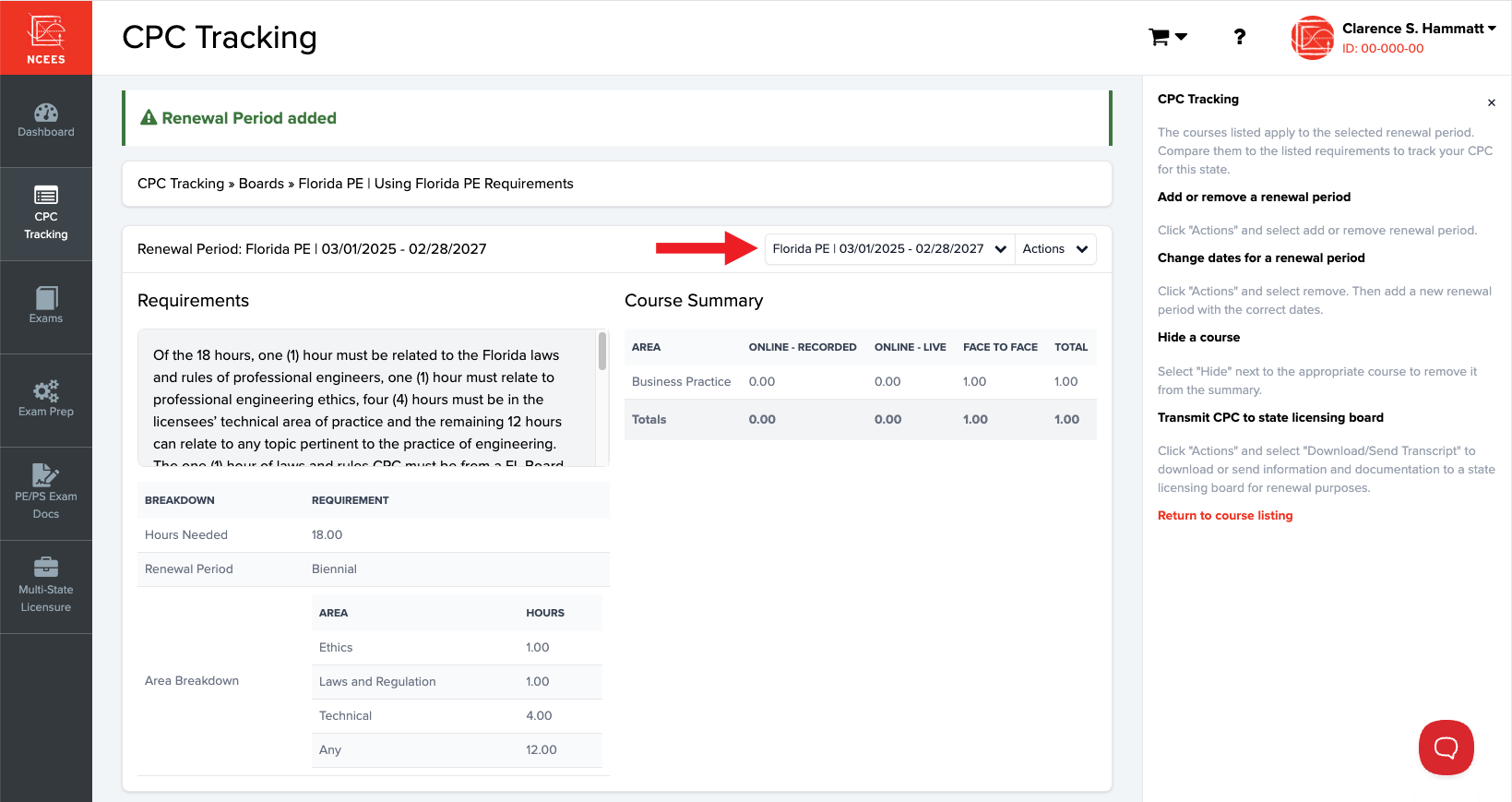Go to Exams in the sidebar

click(x=46, y=307)
